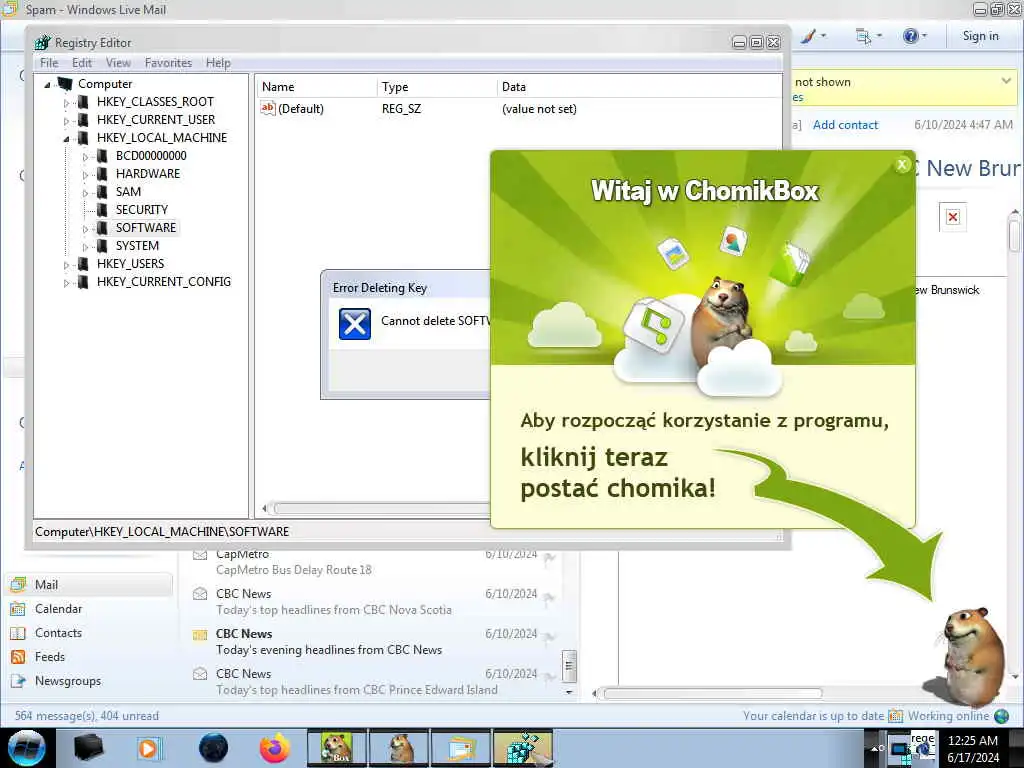Viewport: 1024px width, 768px height.
Task: Select the HKEY_CLASSES_ROOT folder icon
Action: pos(83,102)
